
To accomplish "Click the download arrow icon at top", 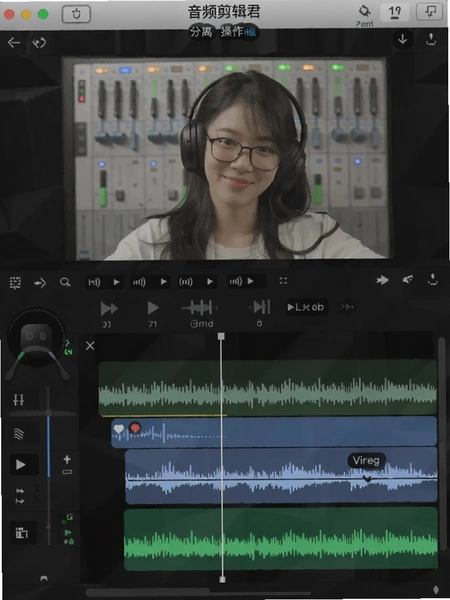I will pos(403,39).
